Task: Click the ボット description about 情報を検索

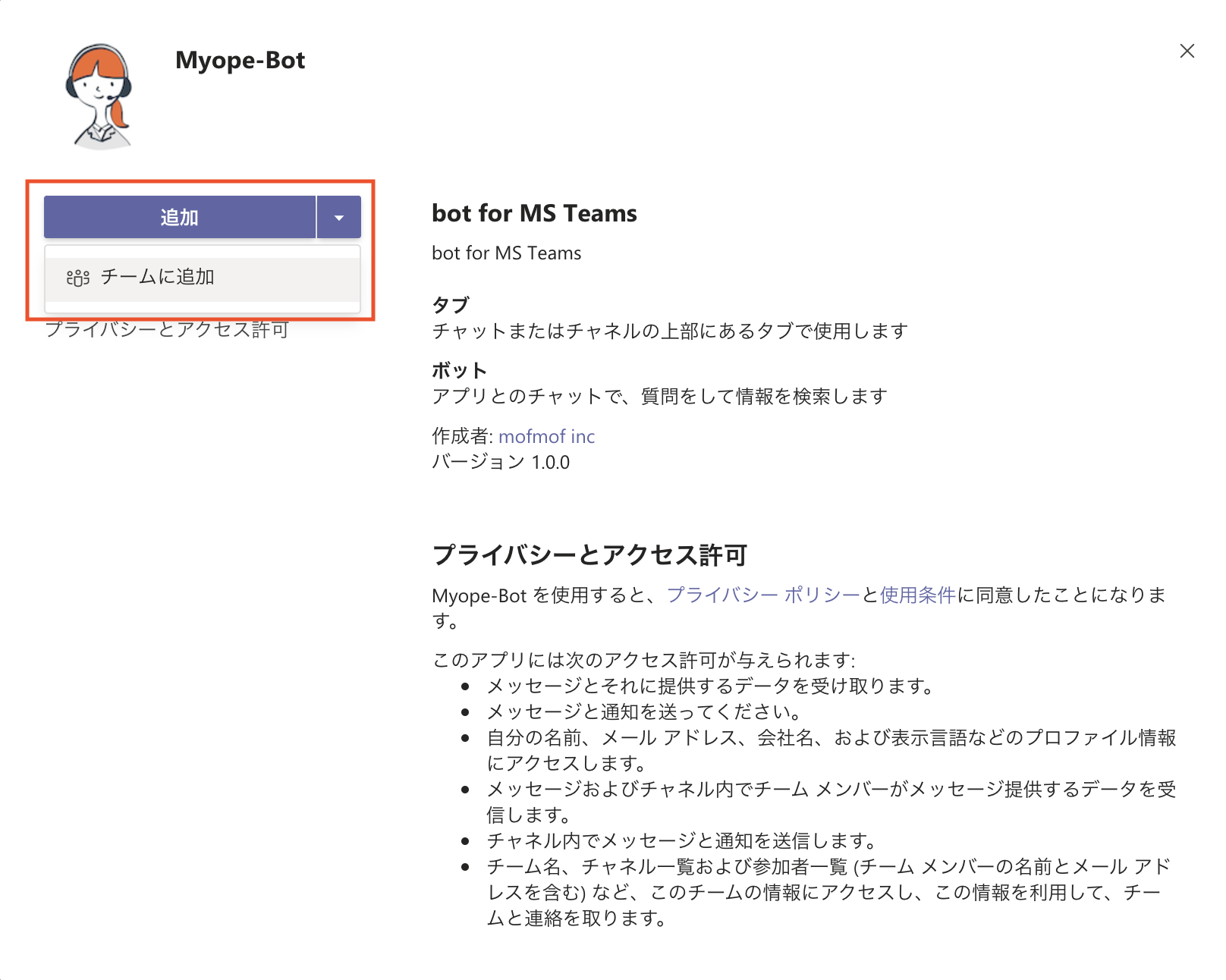Action: tap(659, 397)
